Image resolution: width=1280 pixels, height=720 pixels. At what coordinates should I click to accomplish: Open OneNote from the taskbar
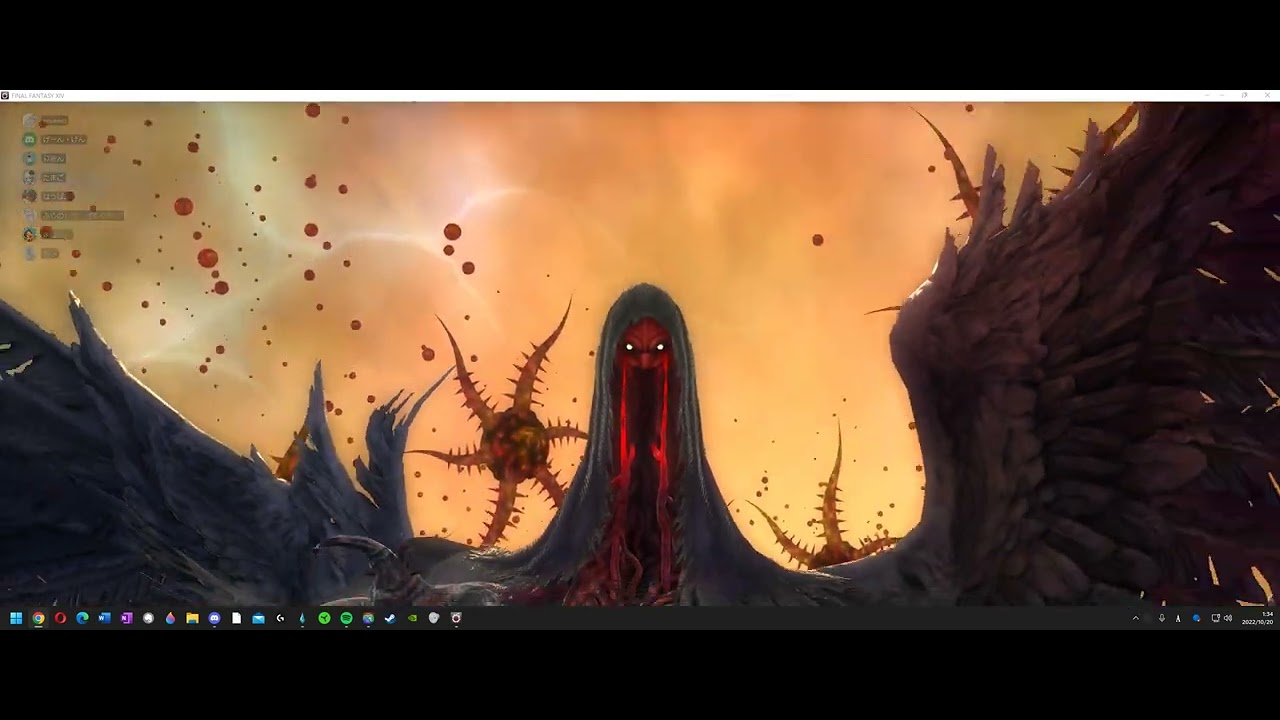pos(126,618)
